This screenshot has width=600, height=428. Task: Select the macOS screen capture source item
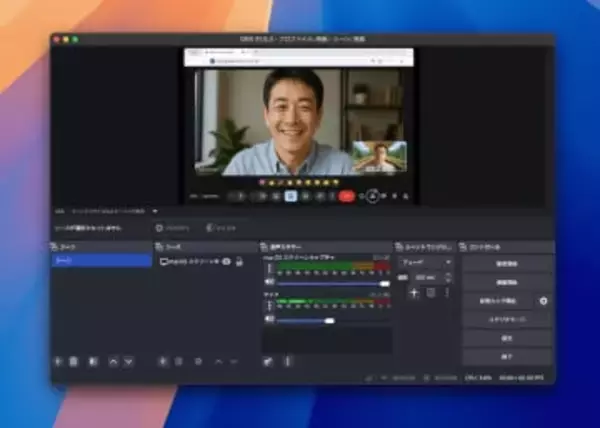click(x=190, y=261)
